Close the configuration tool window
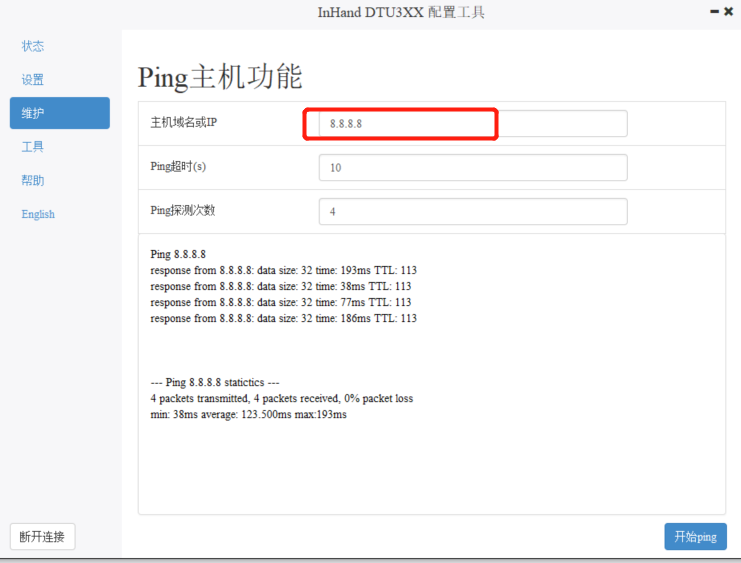The width and height of the screenshot is (741, 563). [728, 12]
